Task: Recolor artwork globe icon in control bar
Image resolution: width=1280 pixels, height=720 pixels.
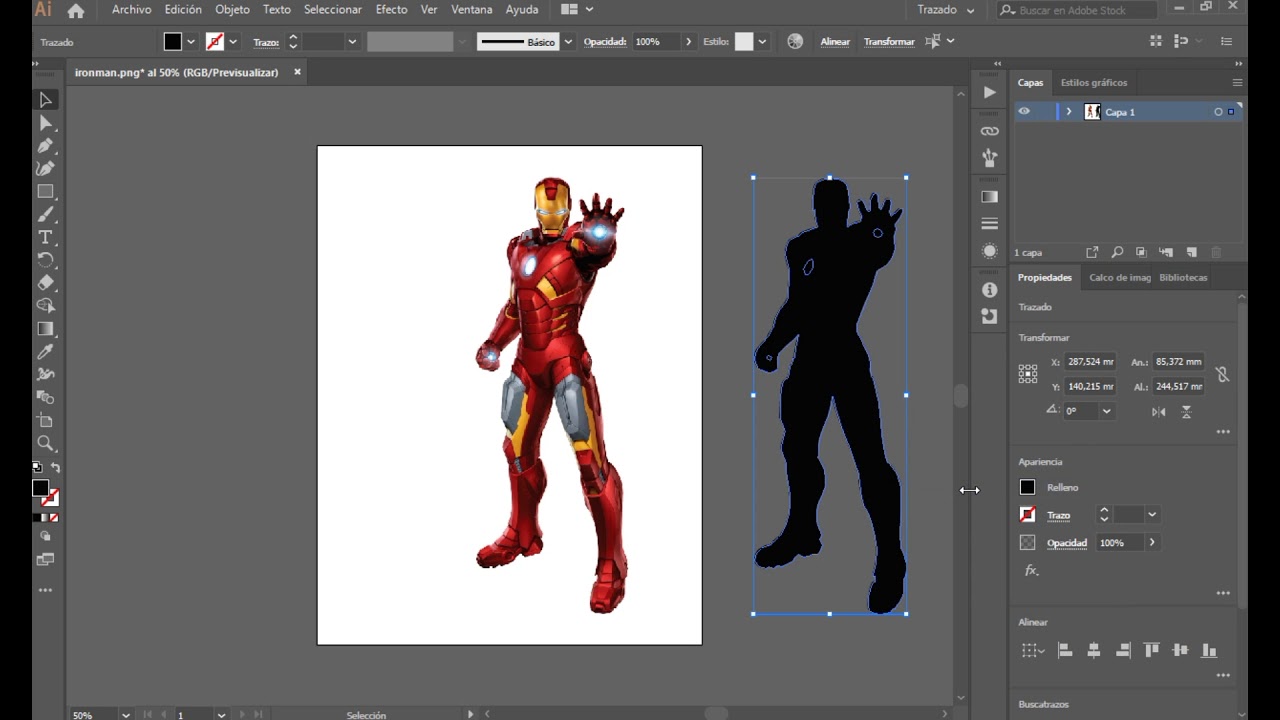Action: coord(795,42)
